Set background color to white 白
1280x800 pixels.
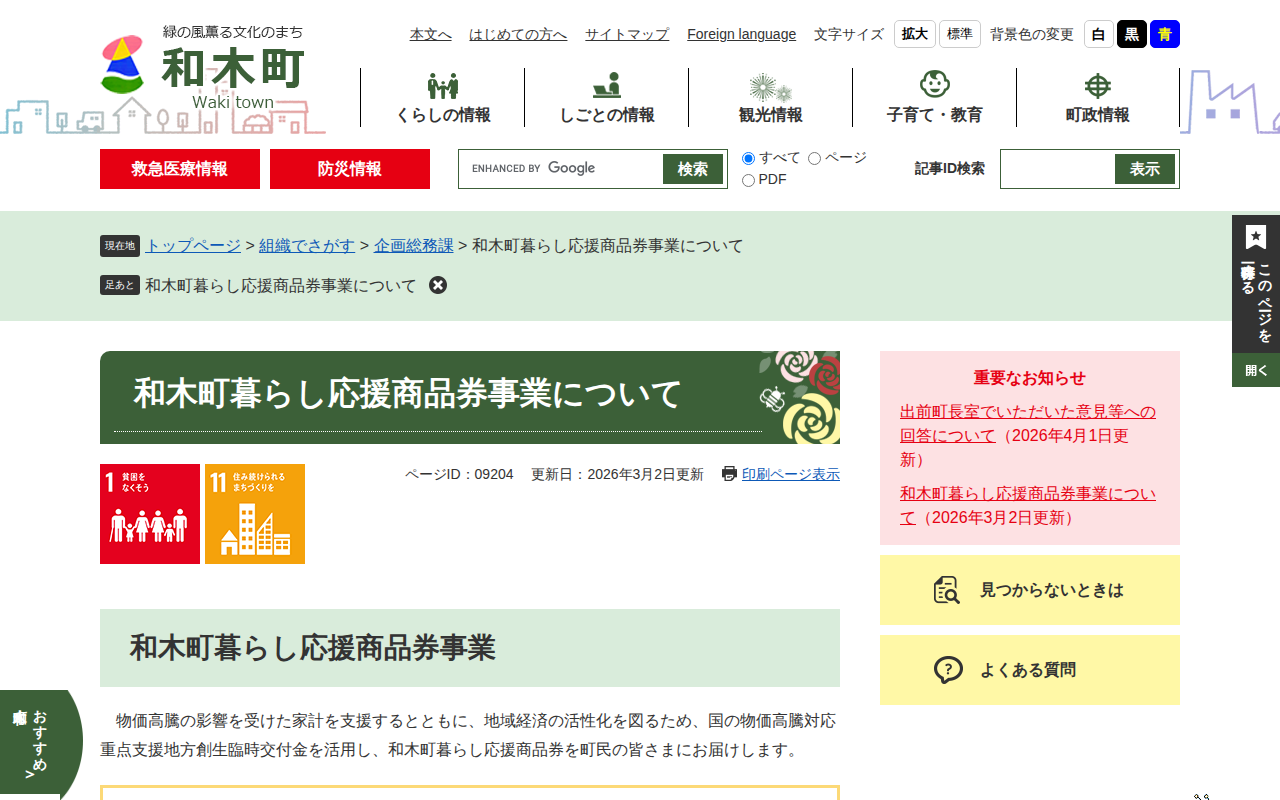pos(1099,34)
